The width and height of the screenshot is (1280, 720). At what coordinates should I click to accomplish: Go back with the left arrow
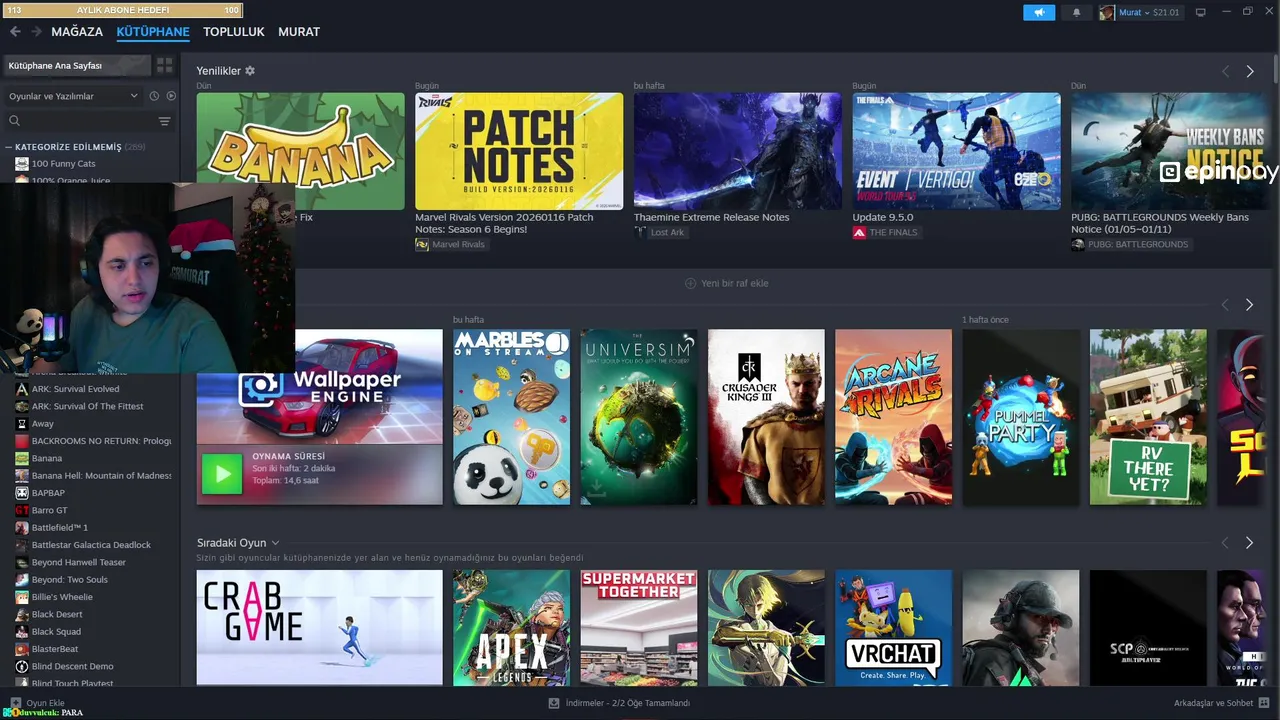(15, 32)
